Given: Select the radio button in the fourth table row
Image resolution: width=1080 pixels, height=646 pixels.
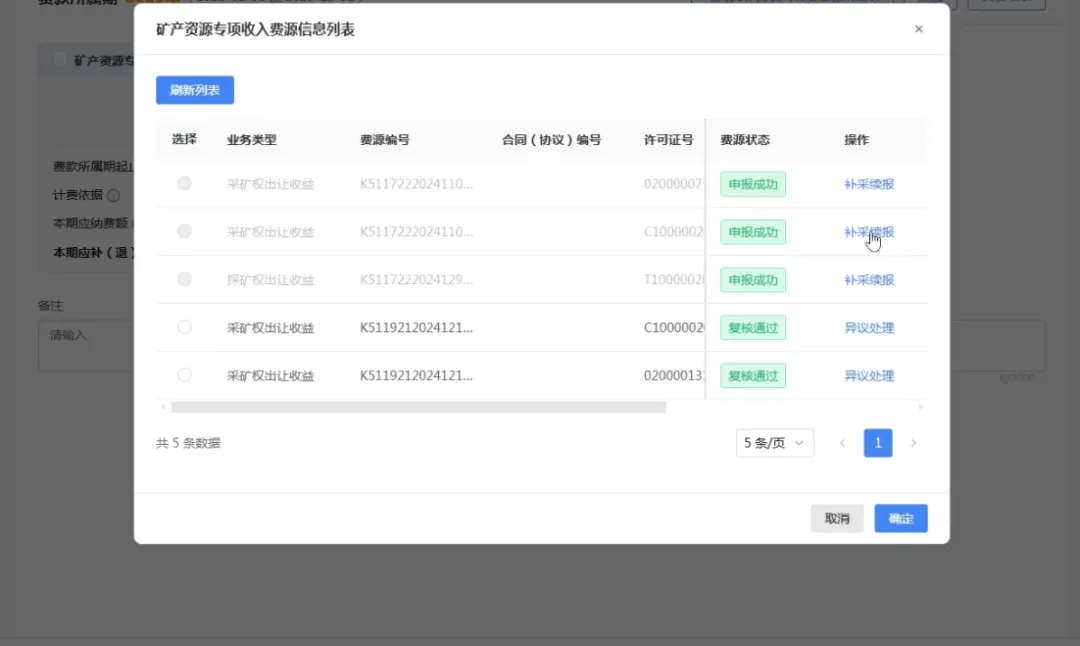Looking at the screenshot, I should click(184, 327).
